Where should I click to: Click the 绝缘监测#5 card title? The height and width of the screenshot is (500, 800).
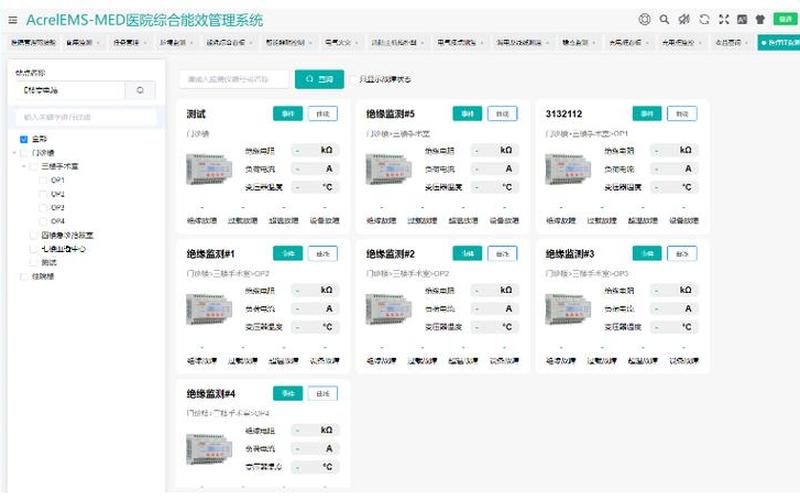[390, 114]
